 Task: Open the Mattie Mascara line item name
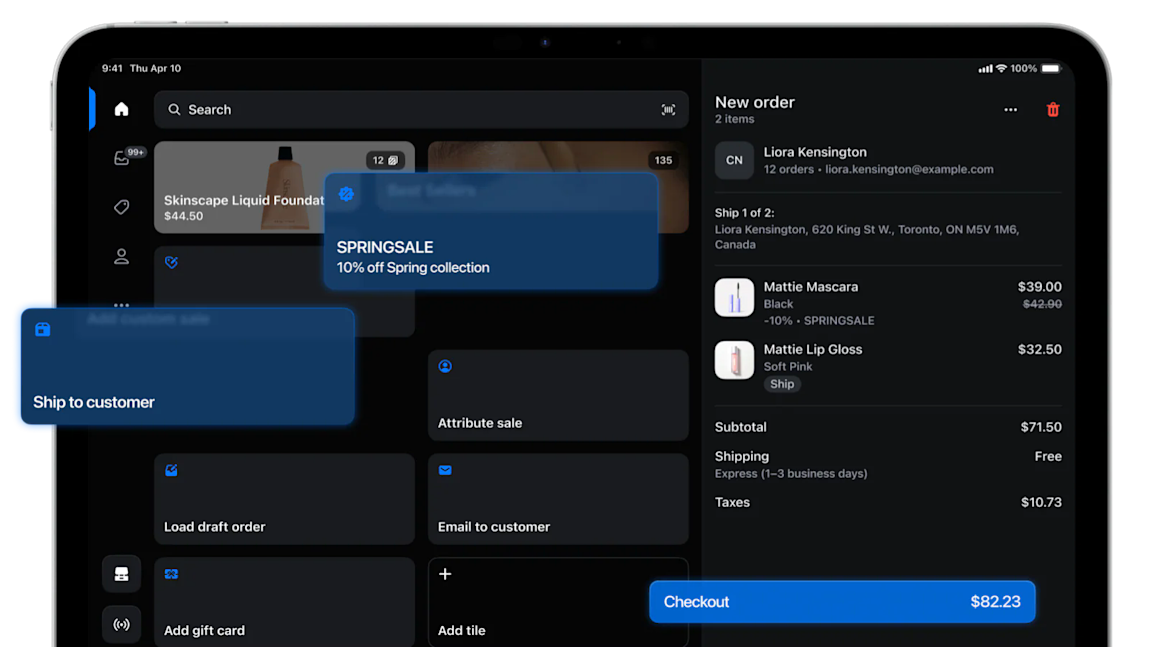pyautogui.click(x=810, y=287)
